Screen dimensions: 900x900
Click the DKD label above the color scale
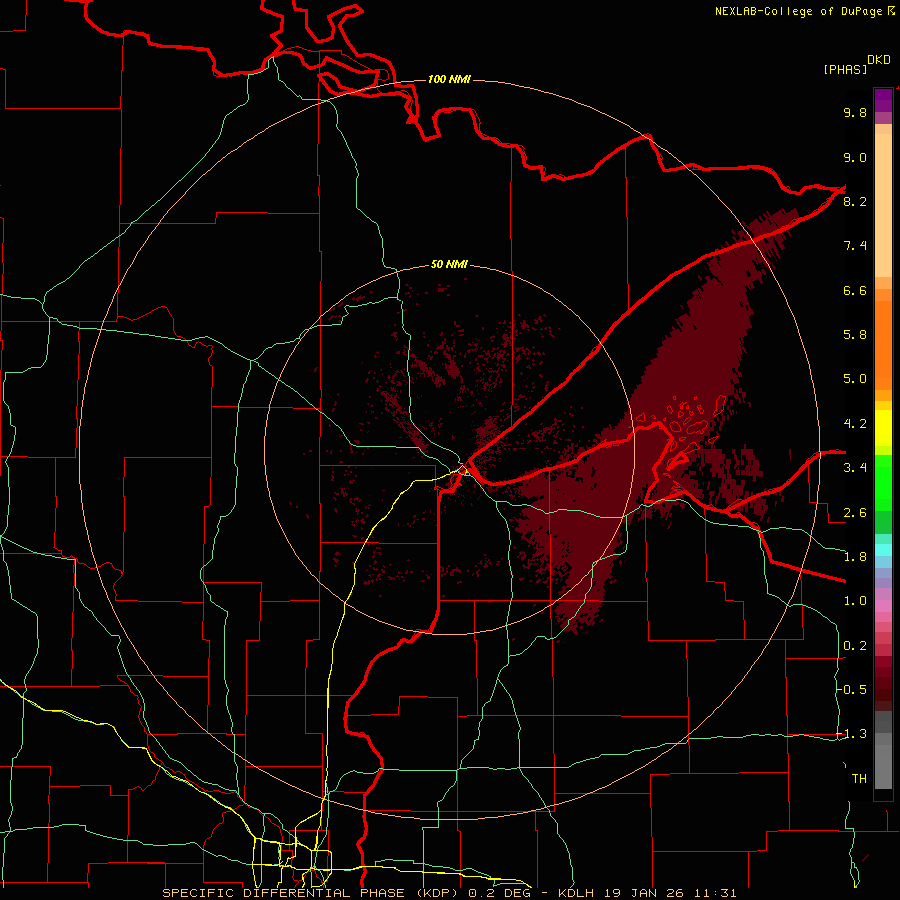pos(878,60)
